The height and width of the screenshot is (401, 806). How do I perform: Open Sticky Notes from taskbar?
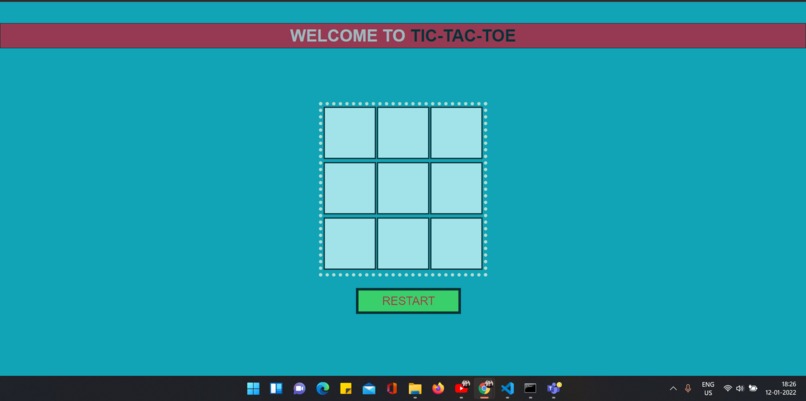point(345,389)
